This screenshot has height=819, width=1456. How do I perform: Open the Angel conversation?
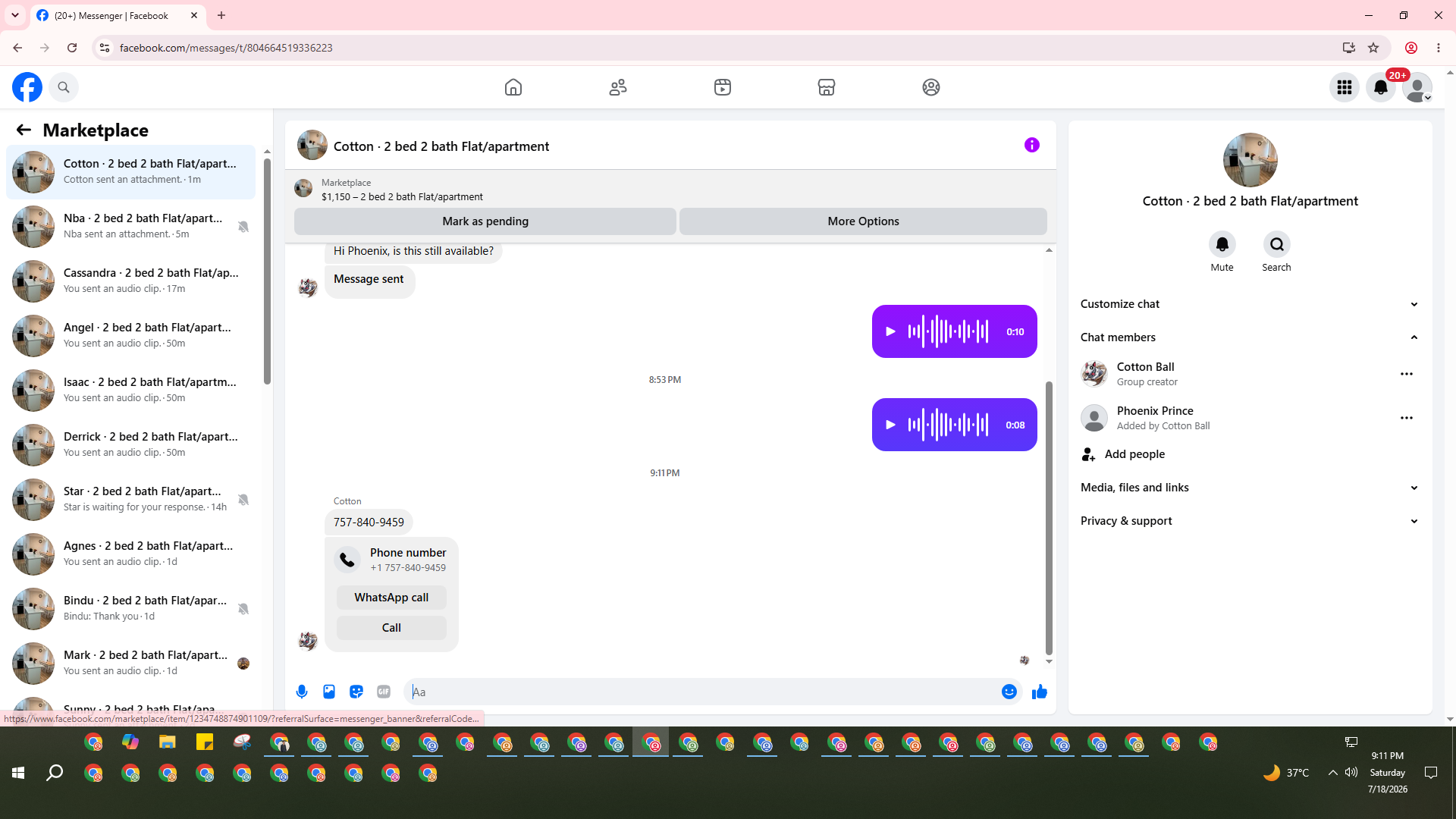tap(130, 336)
